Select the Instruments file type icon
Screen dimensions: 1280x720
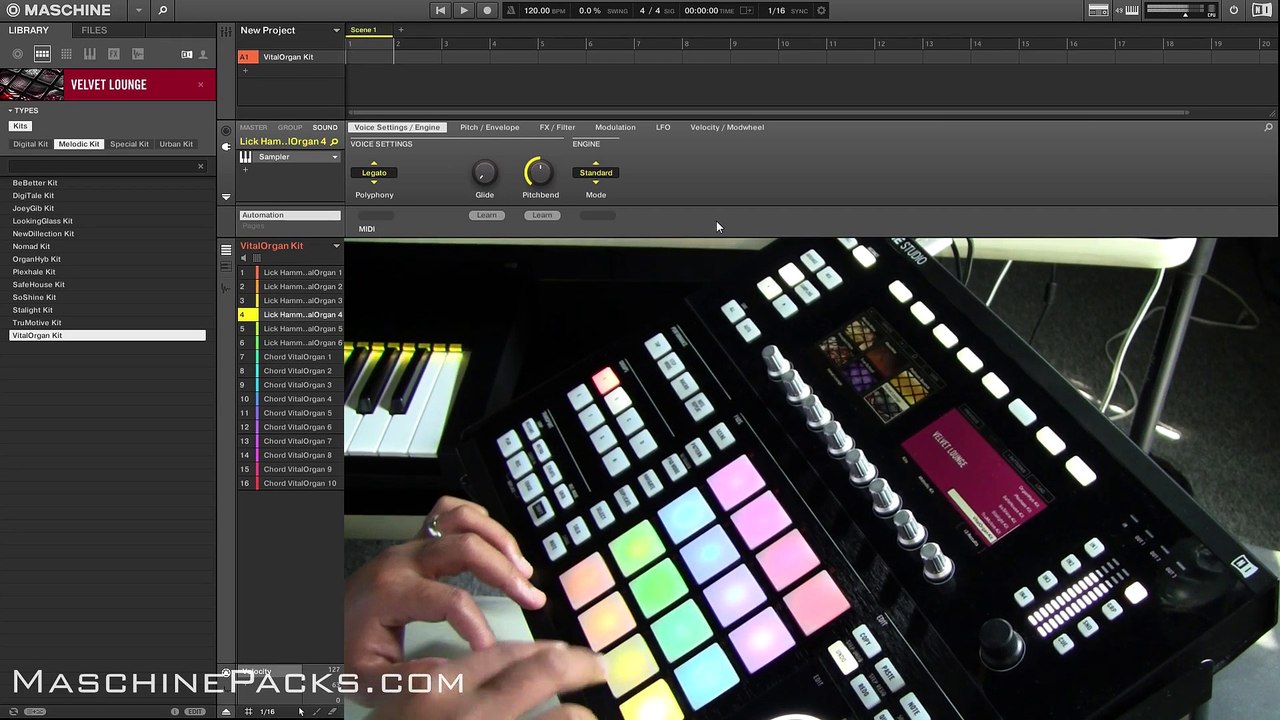(90, 54)
